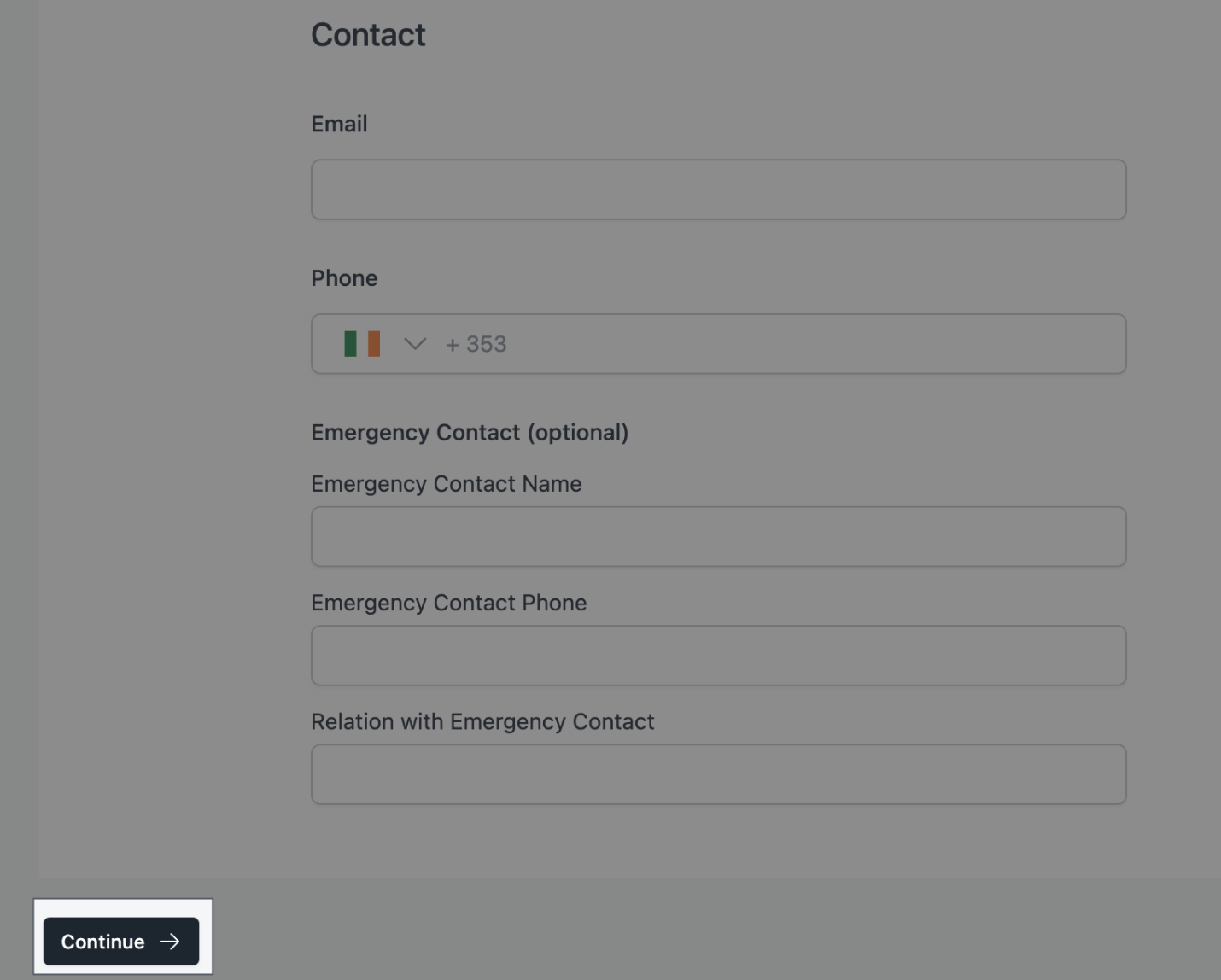Click the Relation with Emergency Contact label
1221x980 pixels.
click(x=482, y=722)
